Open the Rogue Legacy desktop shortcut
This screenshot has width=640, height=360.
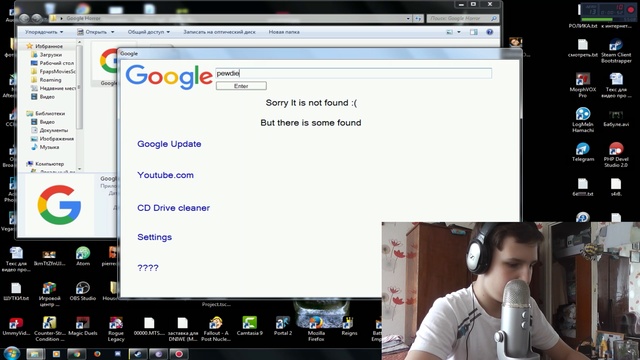pos(116,329)
